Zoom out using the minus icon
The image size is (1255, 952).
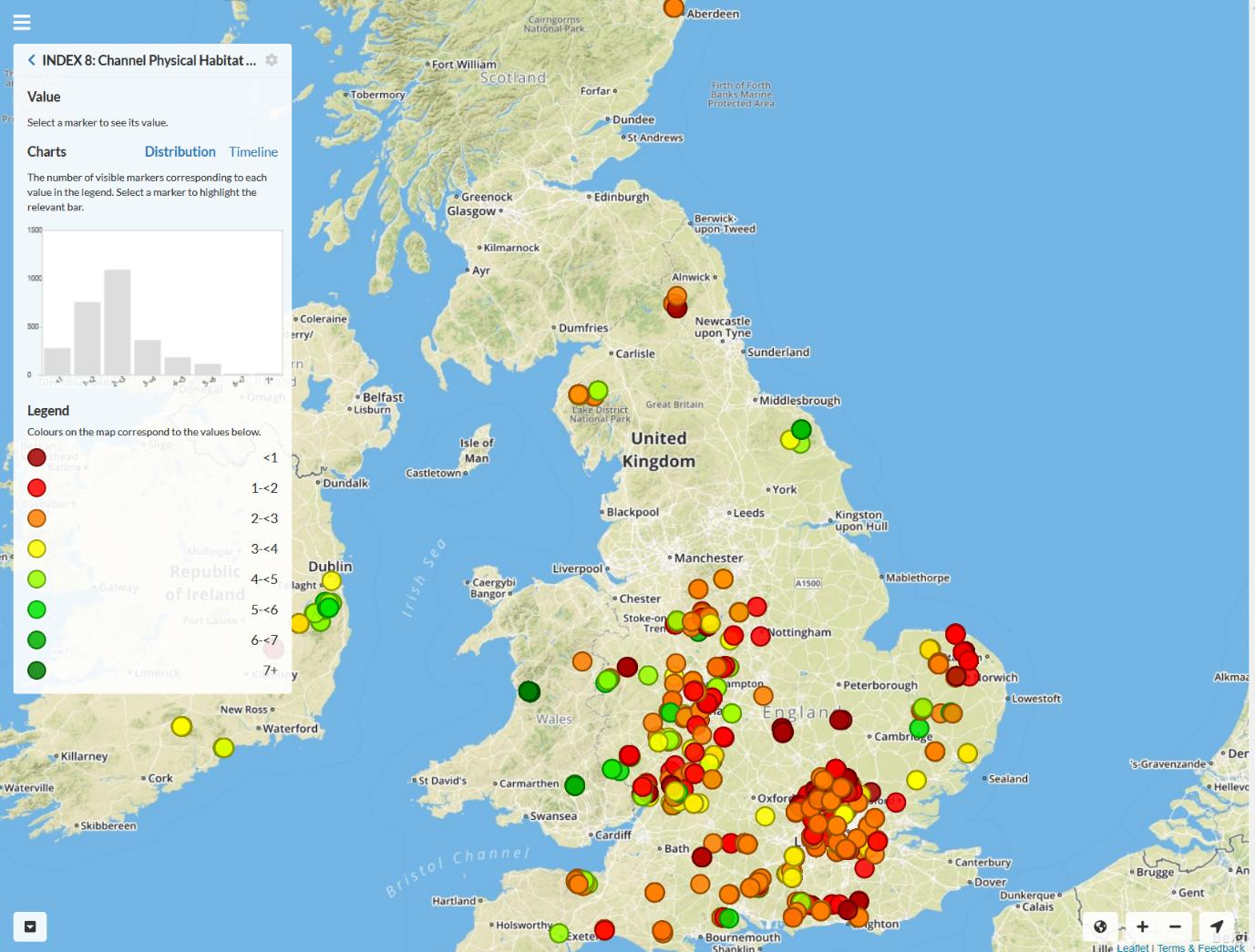(x=1175, y=926)
